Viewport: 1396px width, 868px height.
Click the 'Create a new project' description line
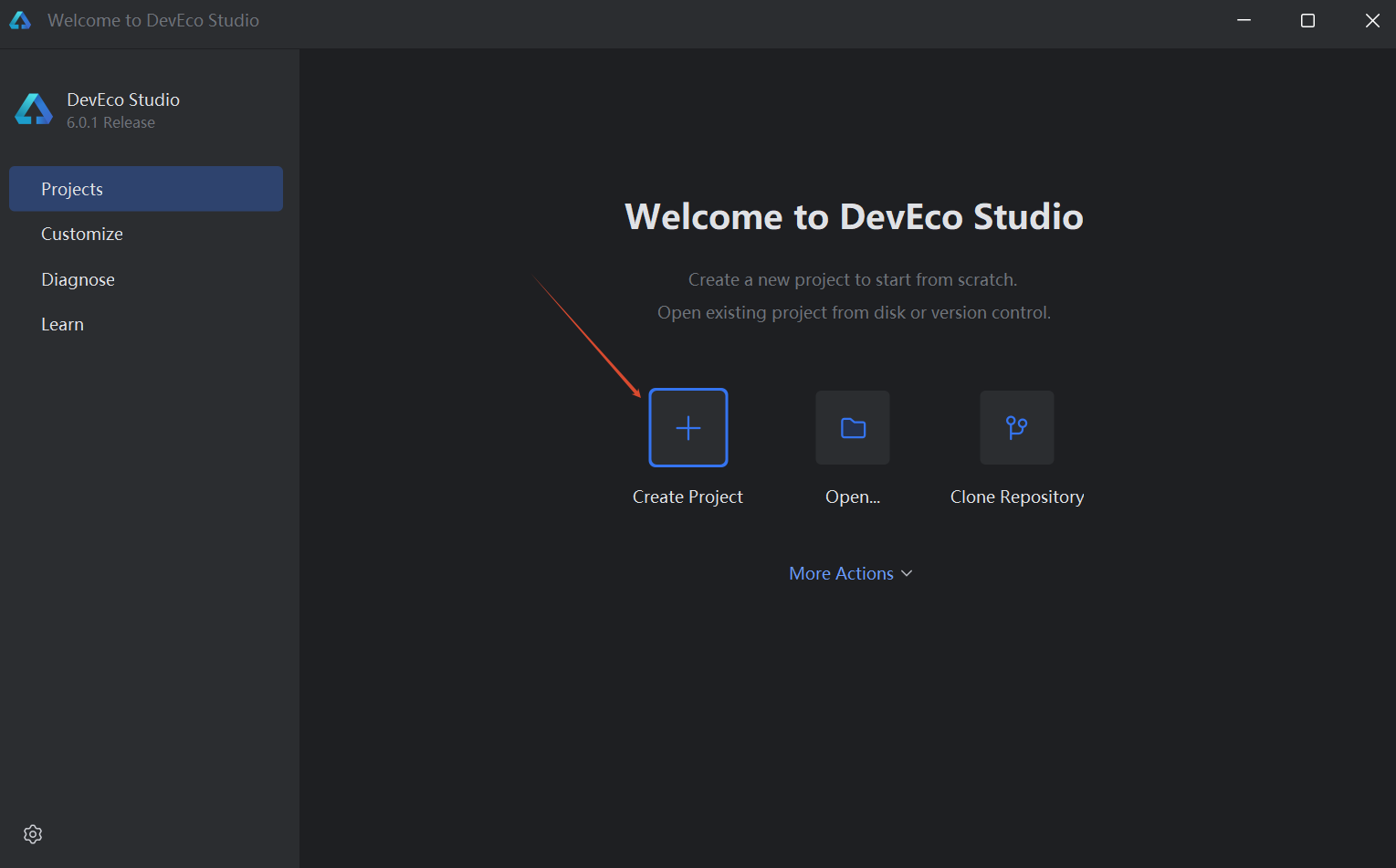point(853,279)
